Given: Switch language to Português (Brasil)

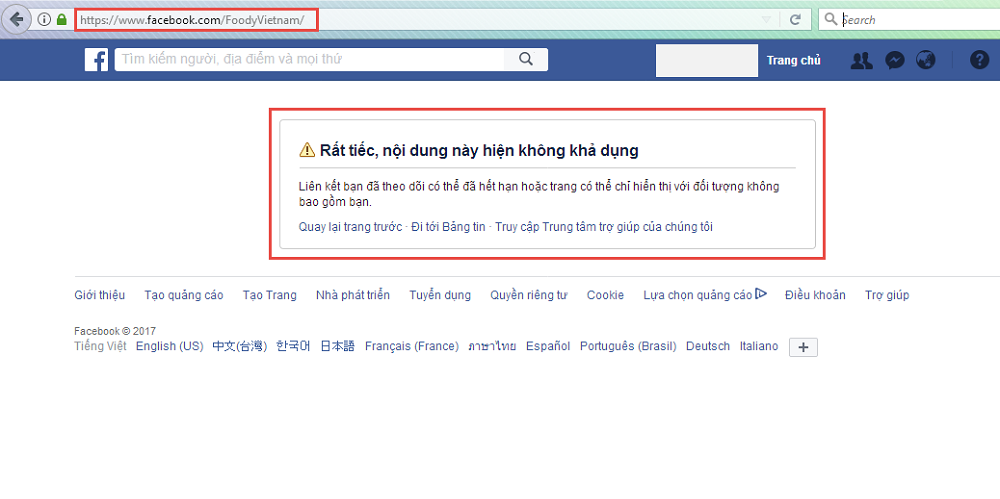Looking at the screenshot, I should (x=628, y=346).
